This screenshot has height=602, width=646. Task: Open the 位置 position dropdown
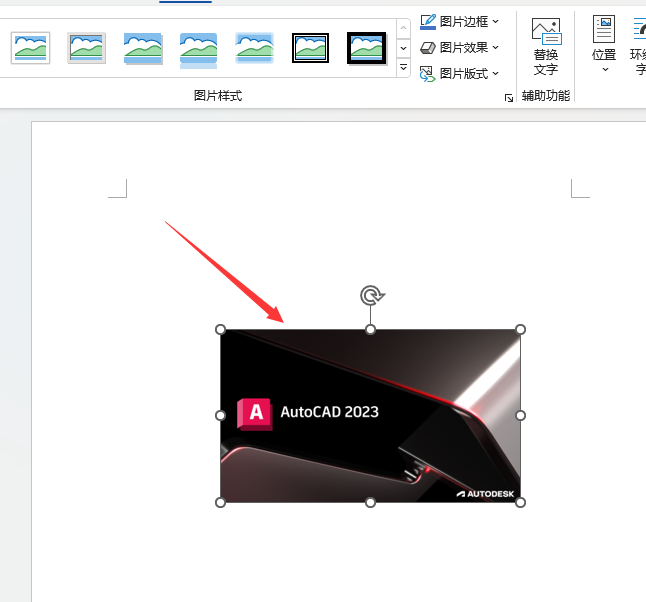click(604, 44)
